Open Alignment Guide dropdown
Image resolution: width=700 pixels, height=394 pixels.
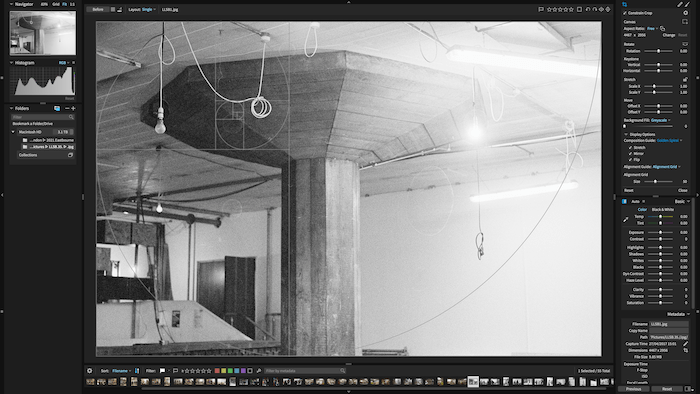click(666, 167)
